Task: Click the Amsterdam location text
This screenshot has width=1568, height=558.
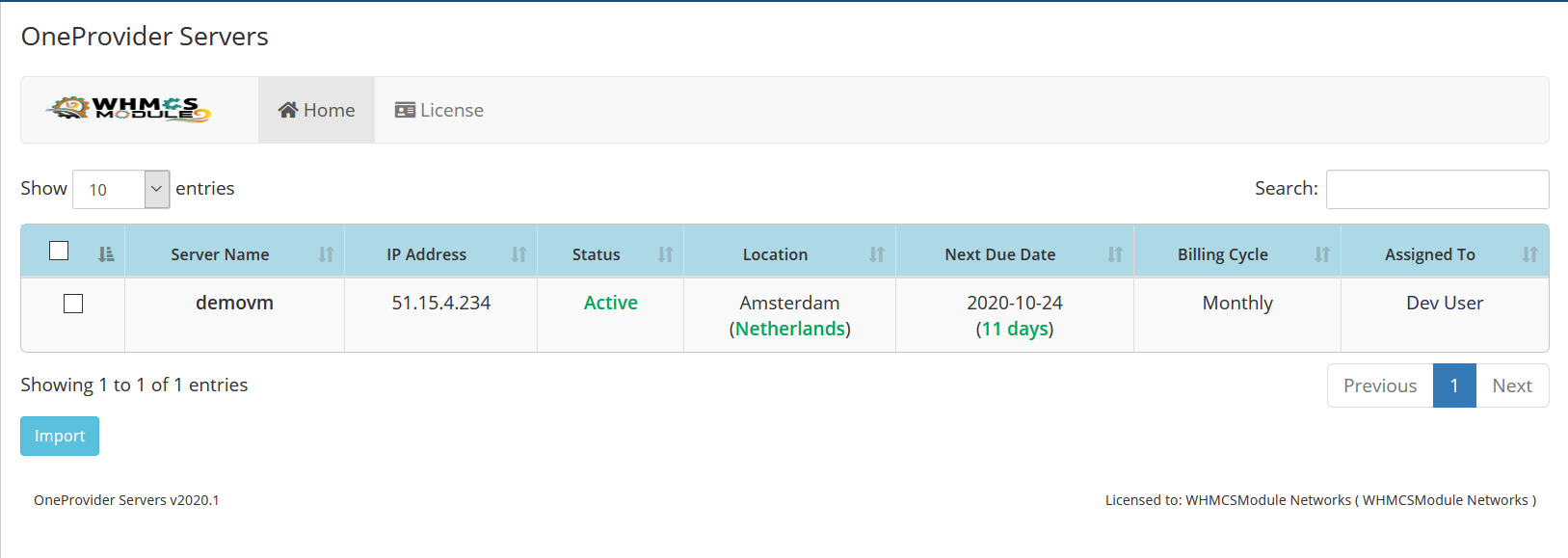Action: (789, 303)
